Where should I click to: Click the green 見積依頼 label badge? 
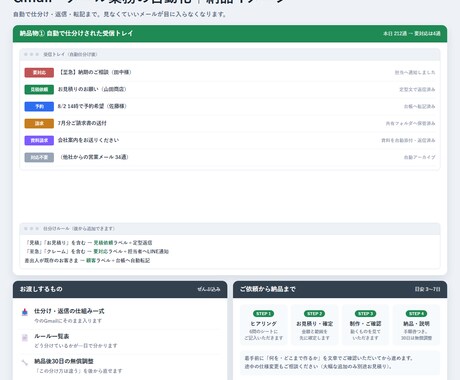(x=39, y=89)
